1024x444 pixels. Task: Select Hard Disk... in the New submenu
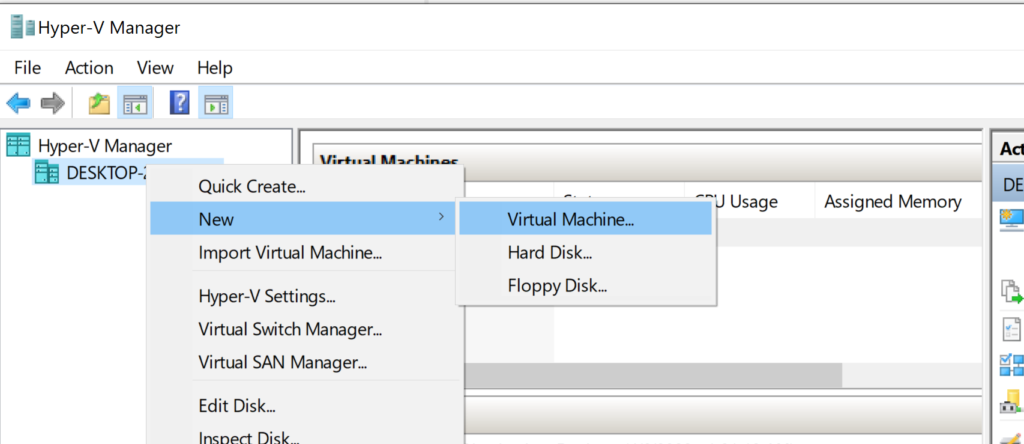[x=585, y=252]
